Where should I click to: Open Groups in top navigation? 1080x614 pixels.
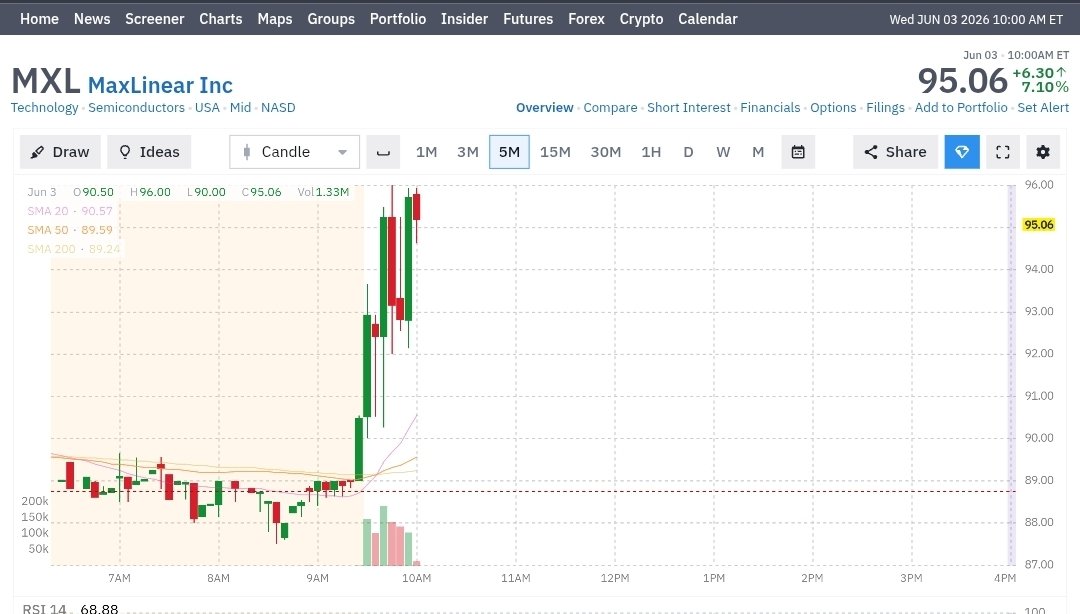coord(331,19)
